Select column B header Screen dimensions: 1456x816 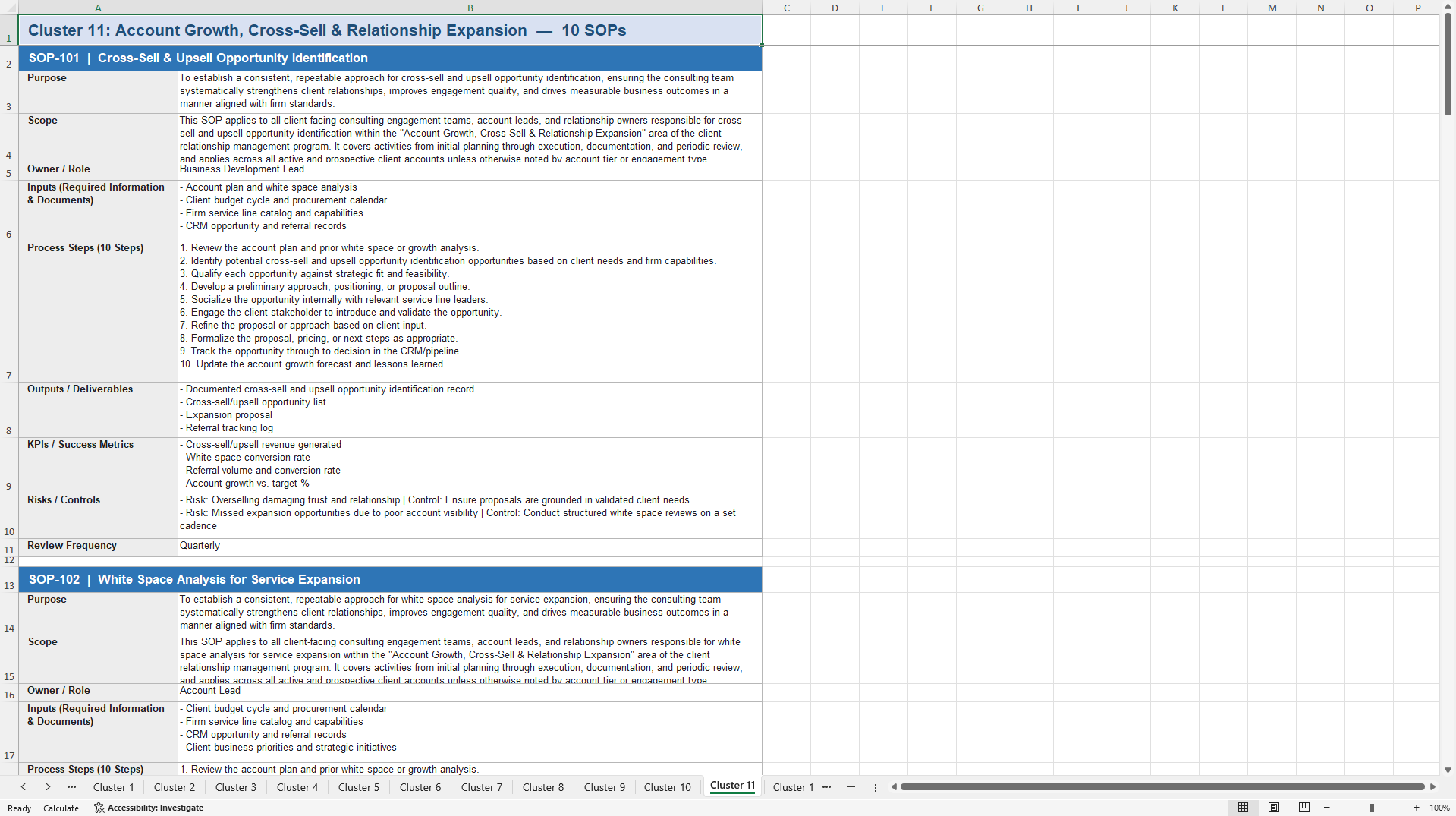[470, 8]
